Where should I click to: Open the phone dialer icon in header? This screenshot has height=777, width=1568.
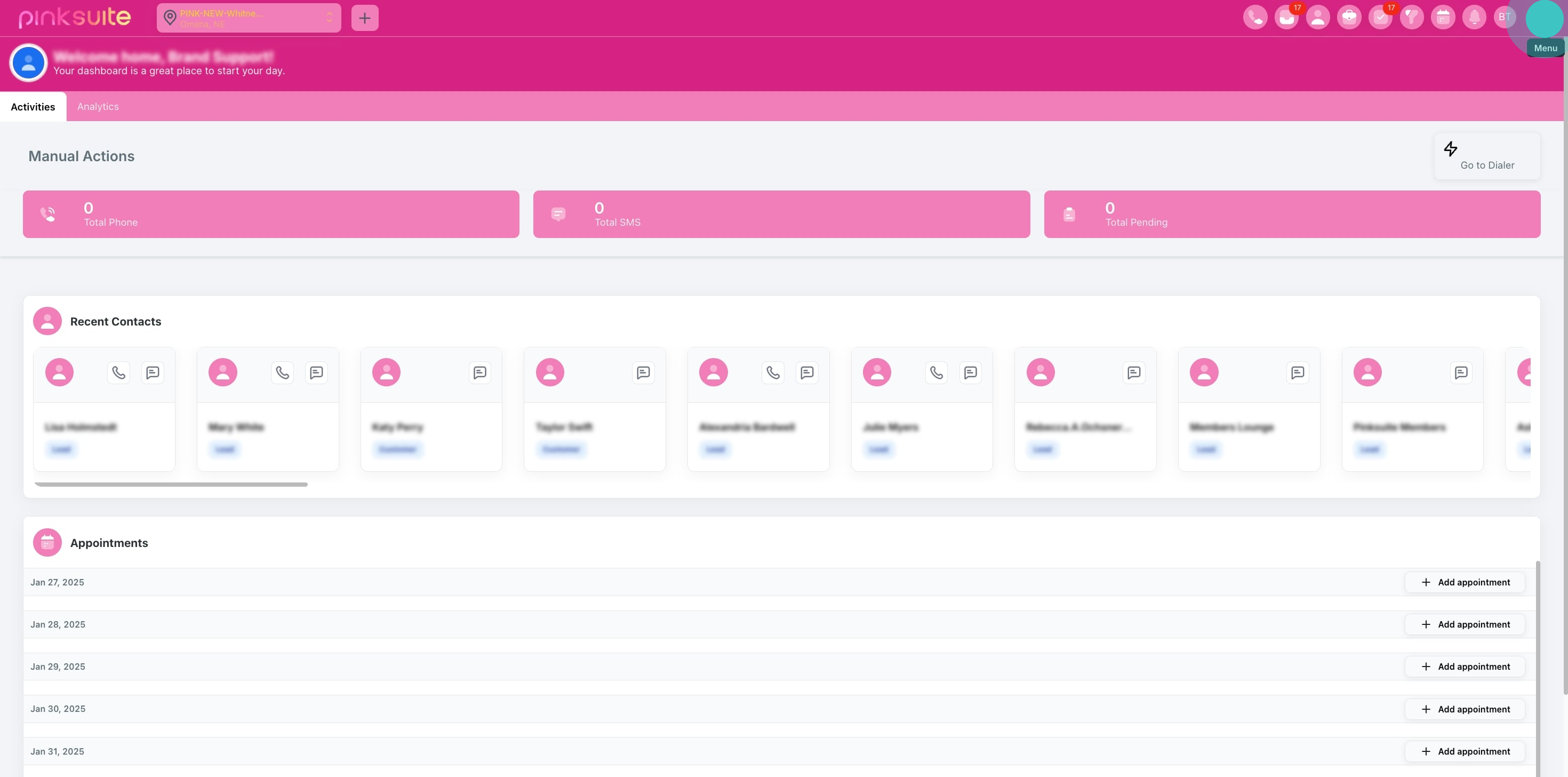coord(1255,17)
